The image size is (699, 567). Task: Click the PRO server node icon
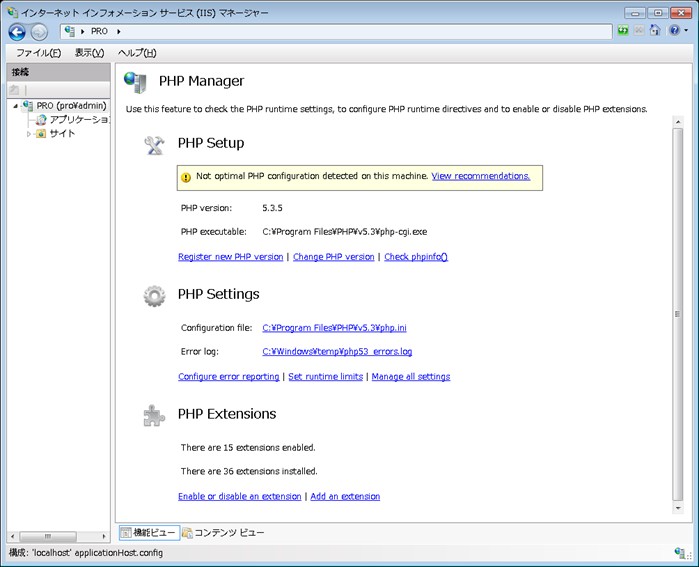pos(28,106)
